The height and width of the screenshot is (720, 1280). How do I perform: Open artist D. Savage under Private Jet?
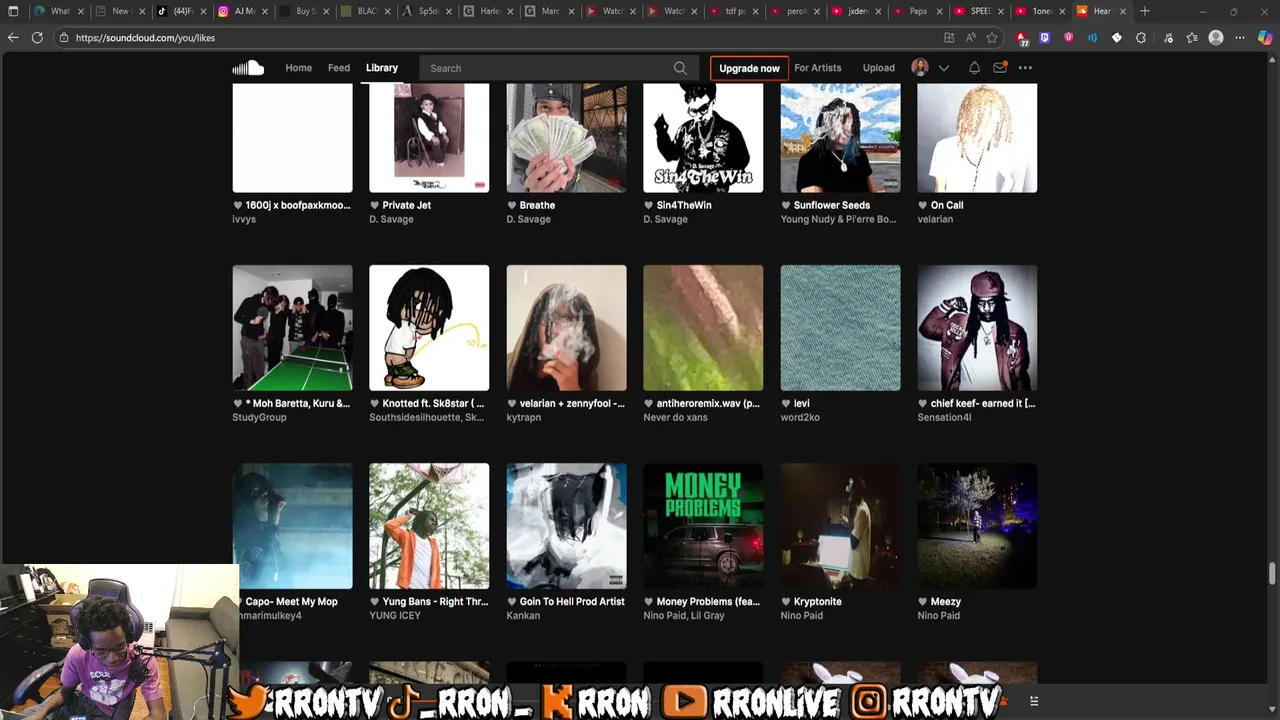pyautogui.click(x=391, y=219)
